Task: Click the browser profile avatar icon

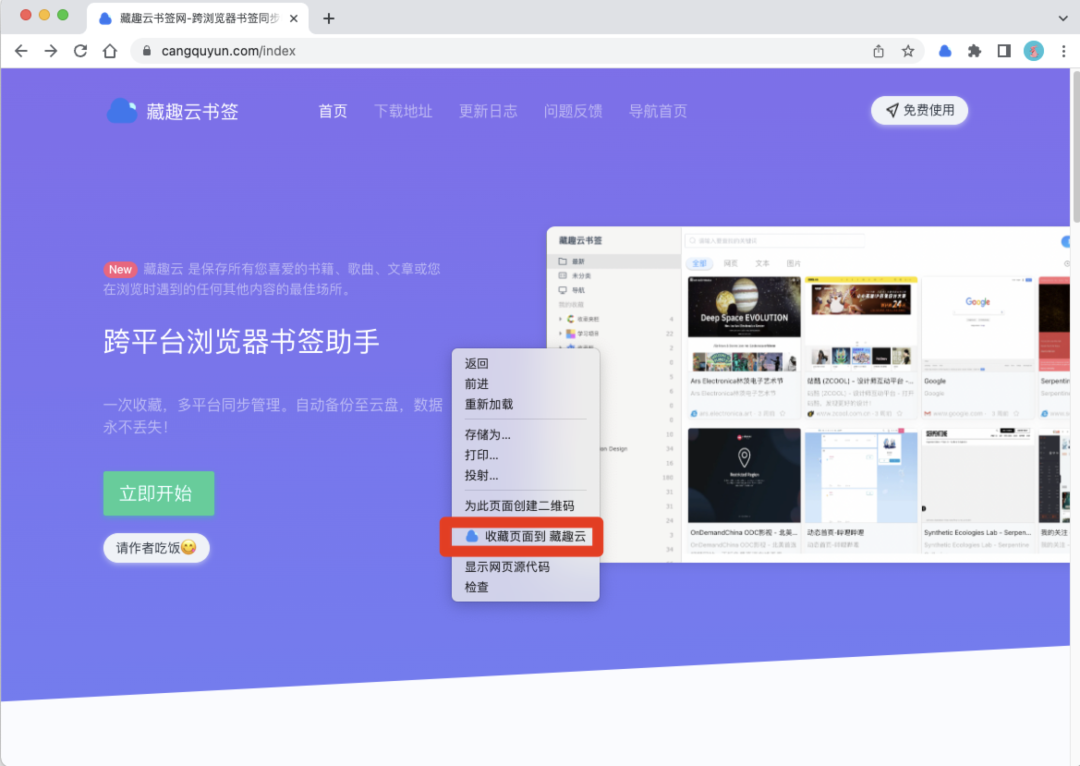Action: pyautogui.click(x=1033, y=49)
